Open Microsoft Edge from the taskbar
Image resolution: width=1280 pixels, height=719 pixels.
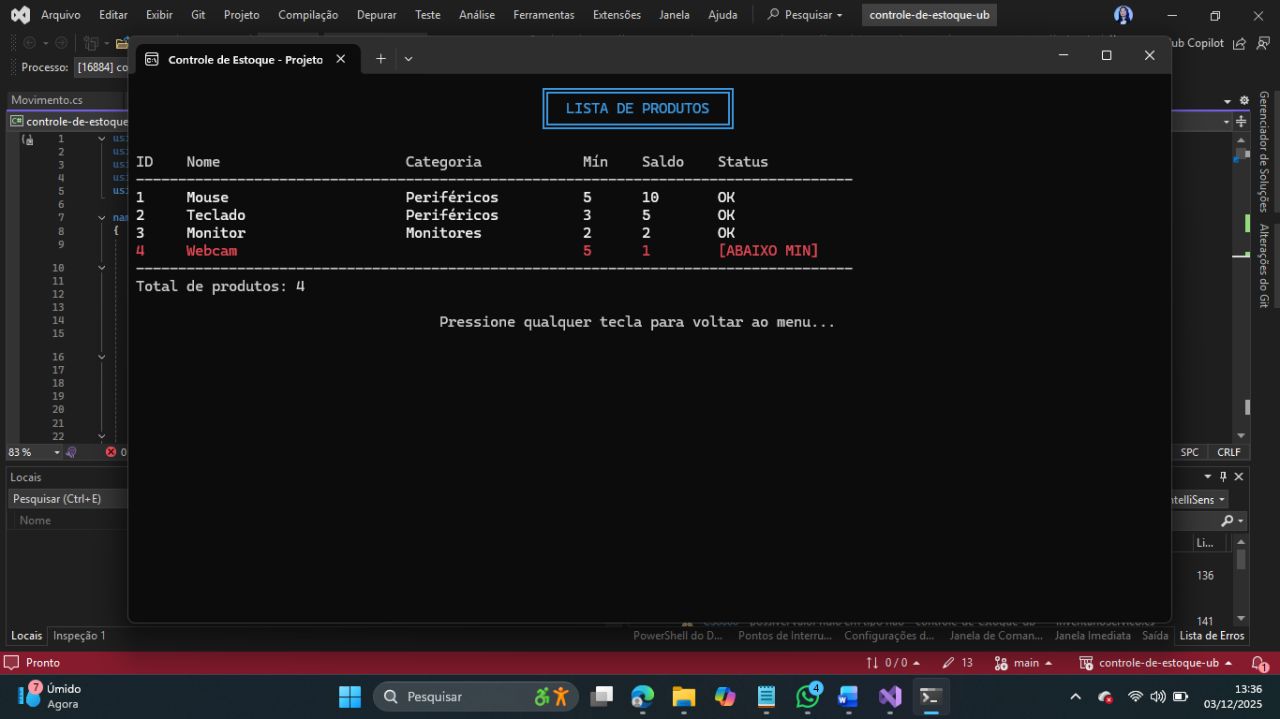[642, 696]
